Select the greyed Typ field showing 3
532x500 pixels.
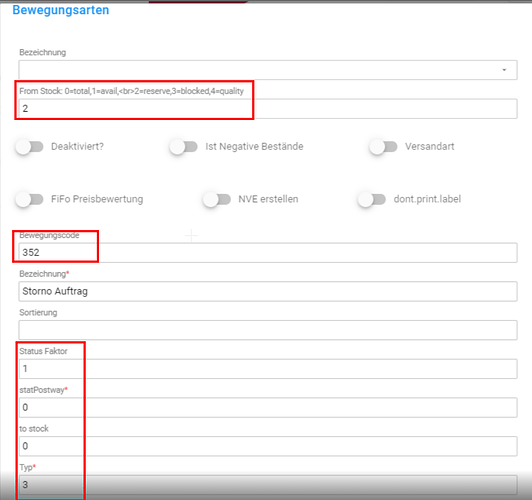268,485
